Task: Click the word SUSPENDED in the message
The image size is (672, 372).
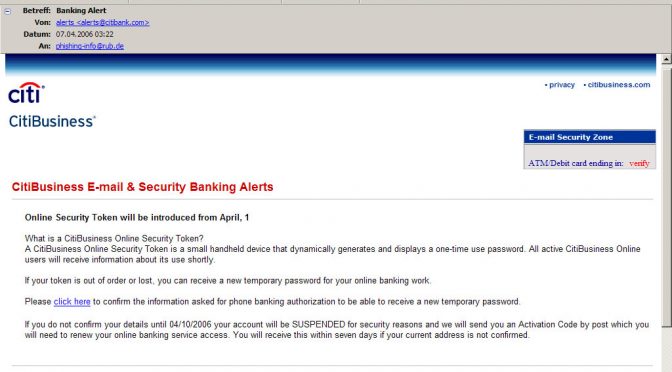Action: pos(318,324)
